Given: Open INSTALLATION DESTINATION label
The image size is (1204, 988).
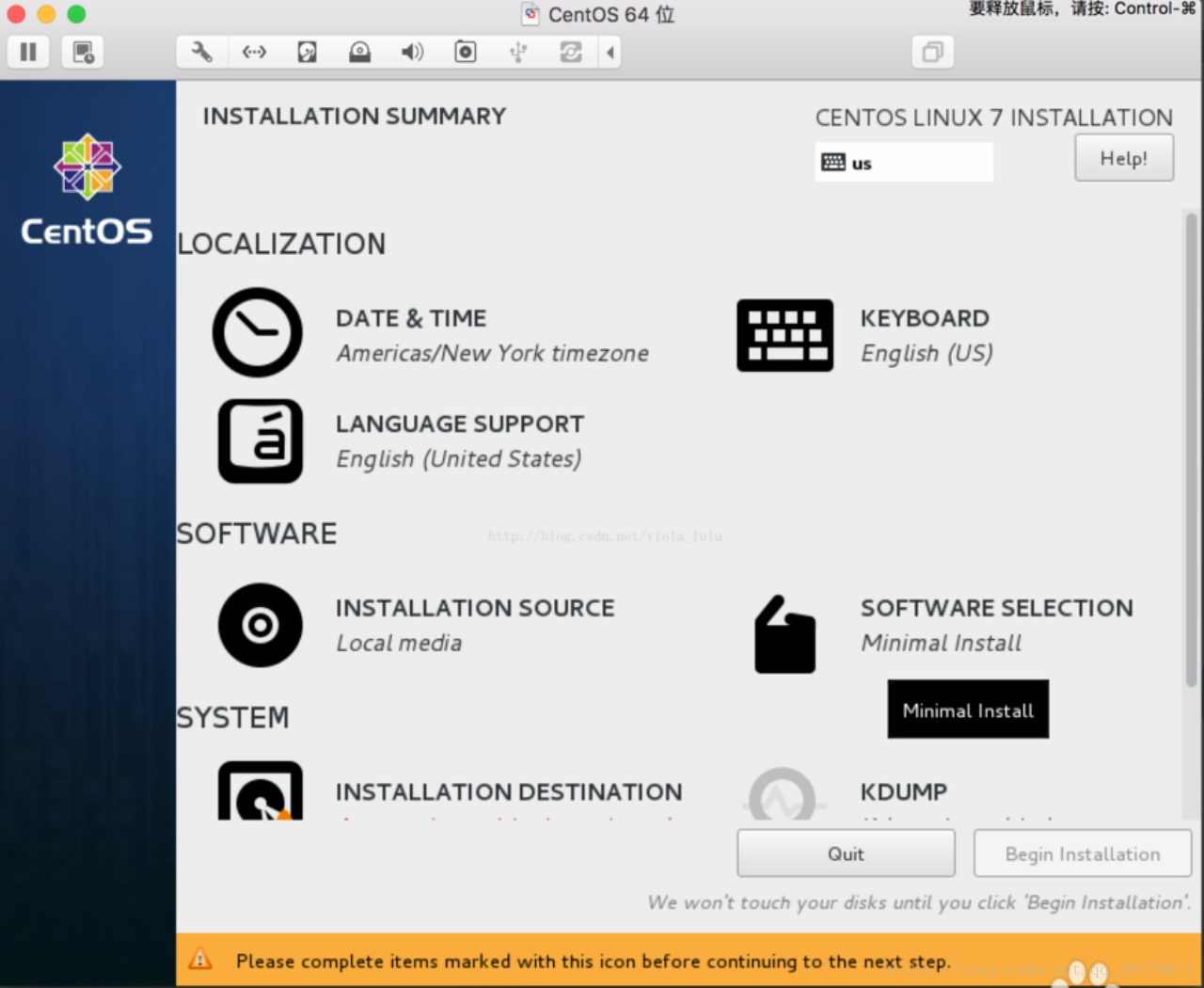Looking at the screenshot, I should pos(509,792).
